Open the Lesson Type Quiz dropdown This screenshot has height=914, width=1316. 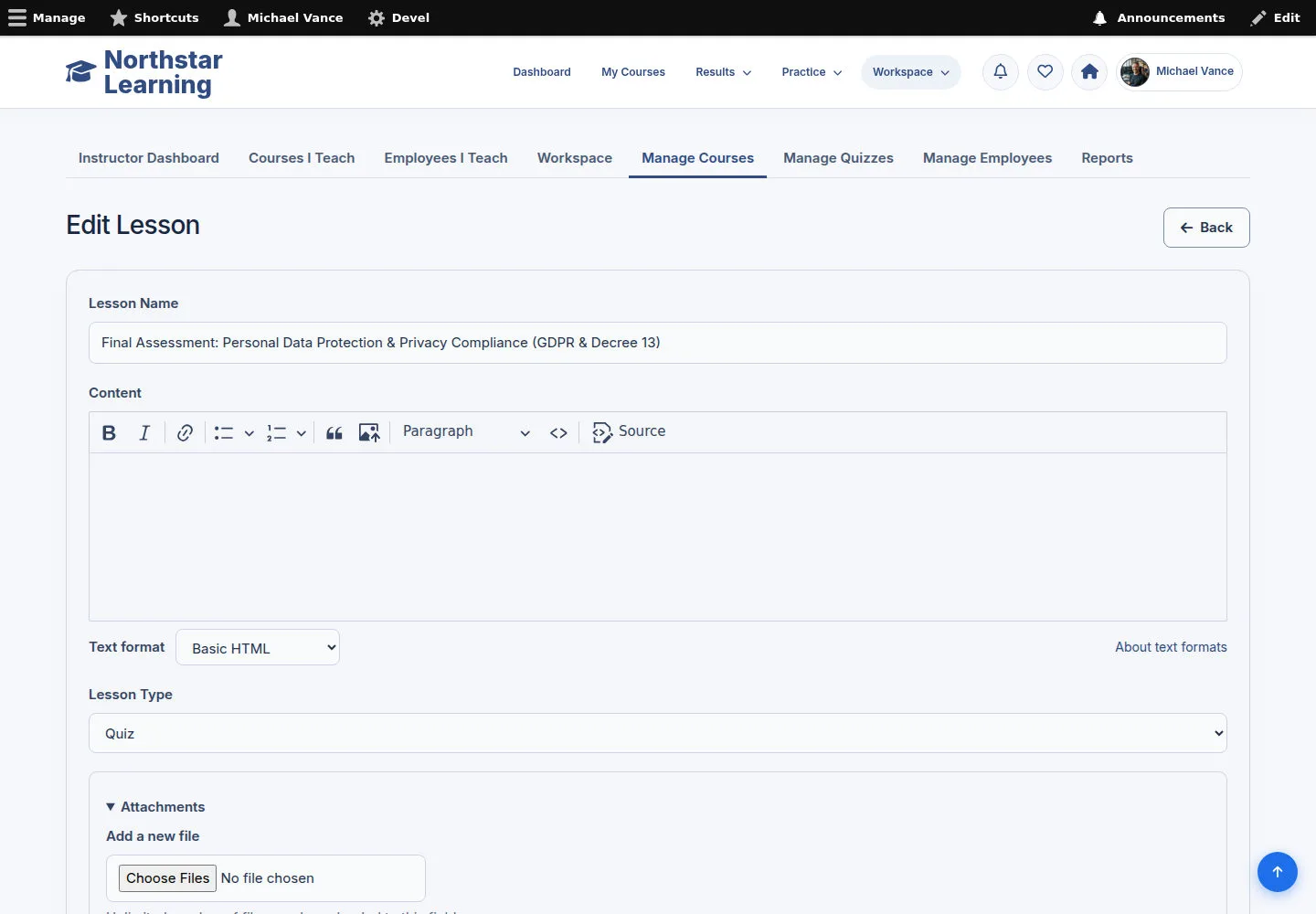(x=658, y=733)
